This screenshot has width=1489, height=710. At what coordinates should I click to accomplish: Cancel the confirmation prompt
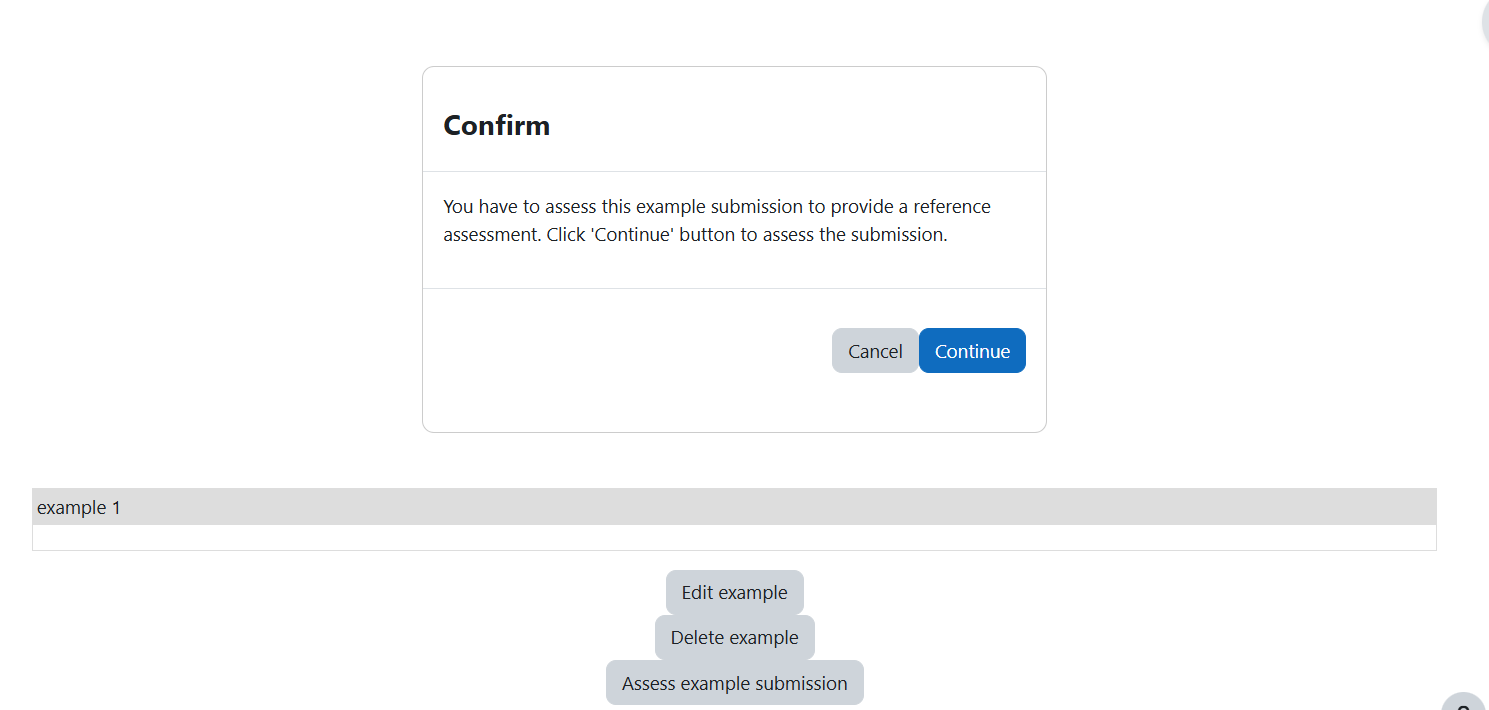tap(875, 351)
